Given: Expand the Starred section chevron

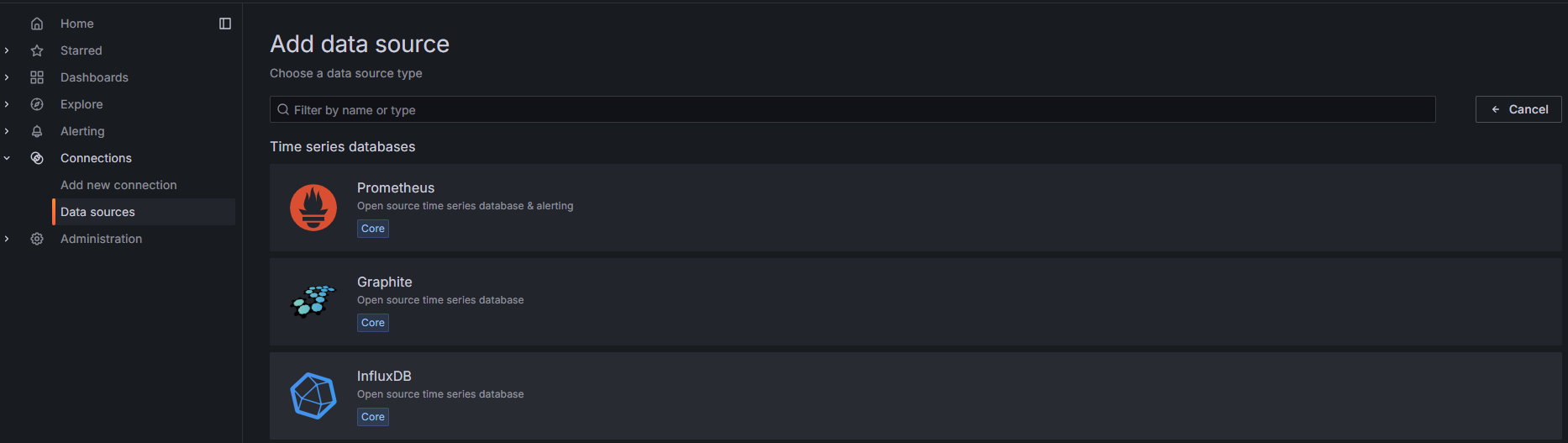Looking at the screenshot, I should click(x=7, y=50).
